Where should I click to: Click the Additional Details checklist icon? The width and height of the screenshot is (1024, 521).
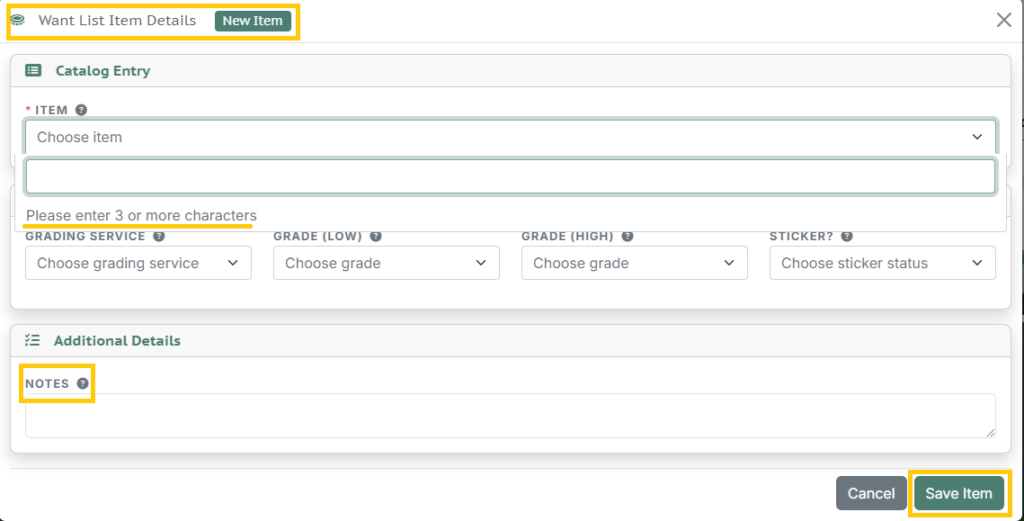[x=33, y=340]
